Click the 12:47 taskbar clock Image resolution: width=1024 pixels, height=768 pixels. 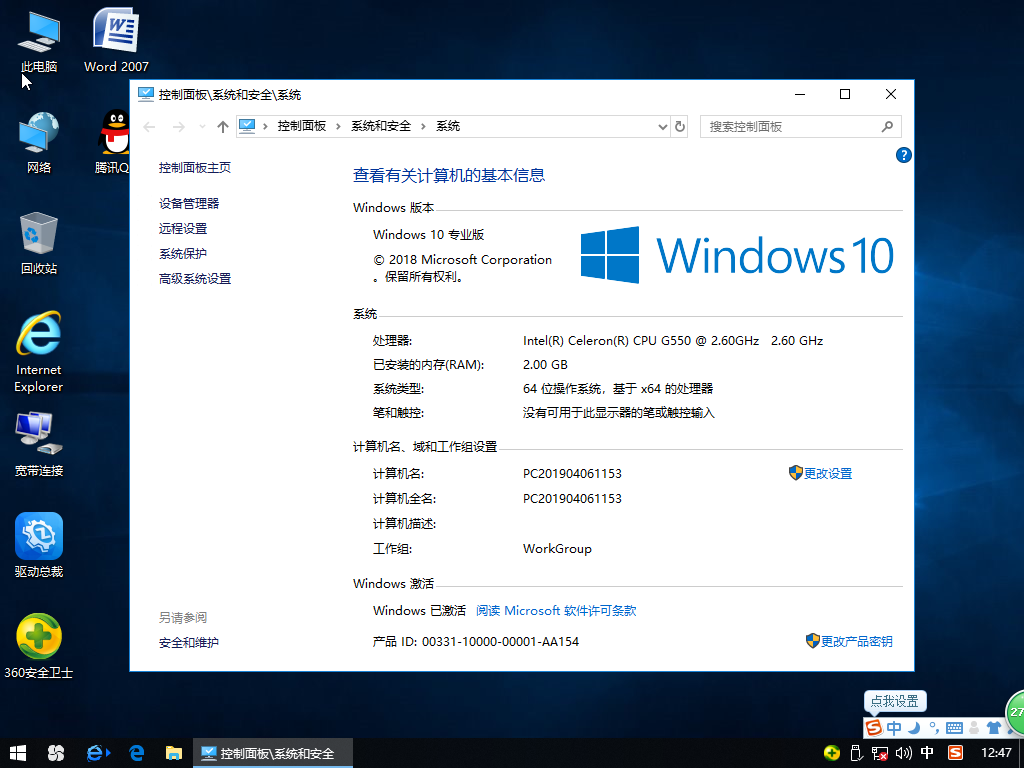[x=996, y=753]
